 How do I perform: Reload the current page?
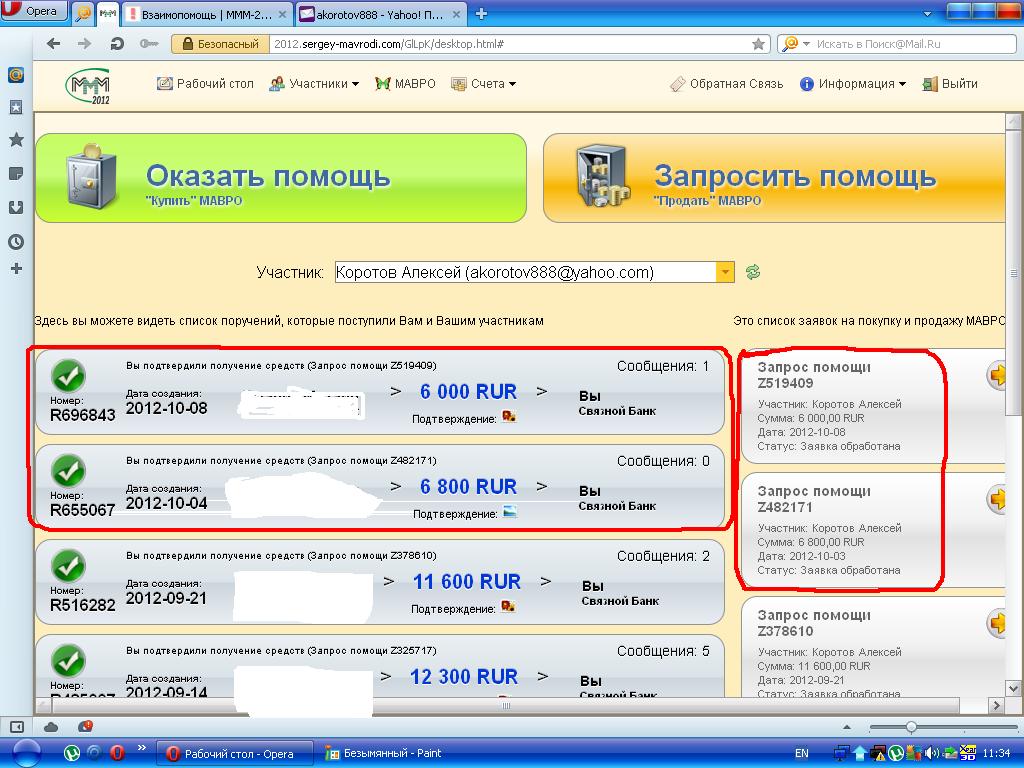117,44
